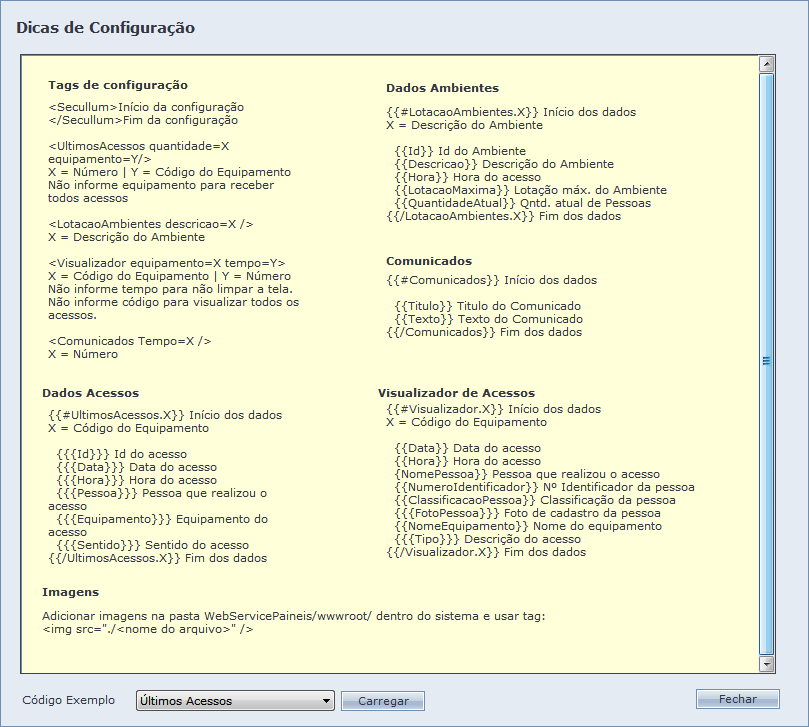This screenshot has height=727, width=809.
Task: Click the 'Código Exemplo' label
Action: point(68,700)
